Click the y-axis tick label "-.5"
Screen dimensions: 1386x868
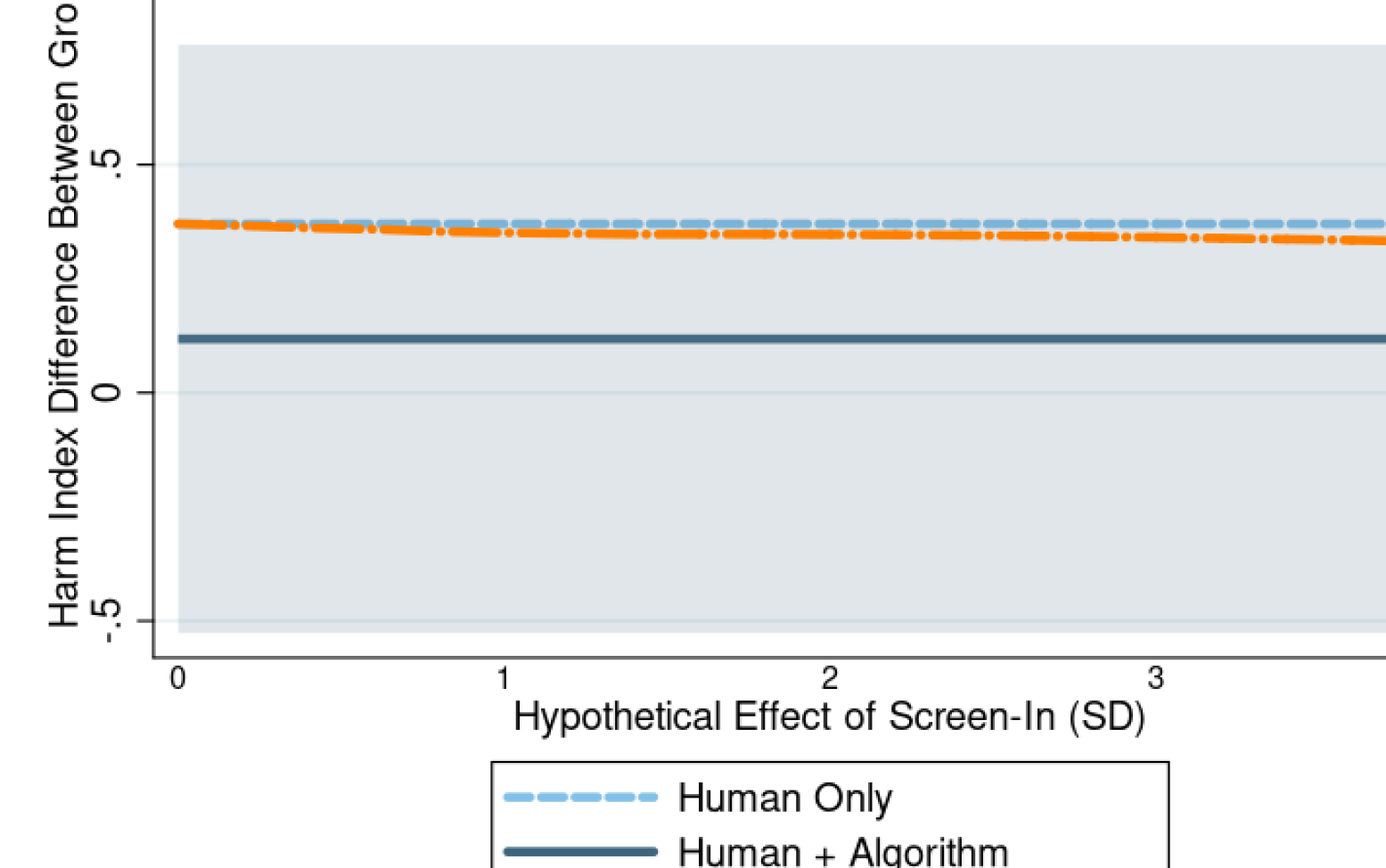tap(107, 620)
